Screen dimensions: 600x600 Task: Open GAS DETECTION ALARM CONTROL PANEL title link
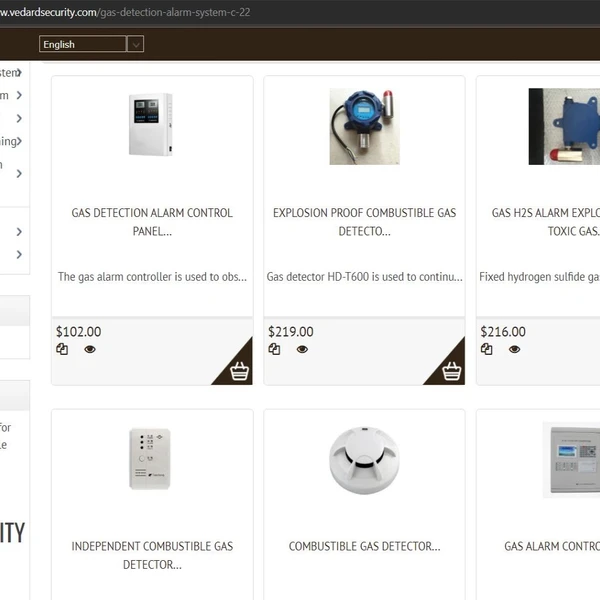pos(152,222)
